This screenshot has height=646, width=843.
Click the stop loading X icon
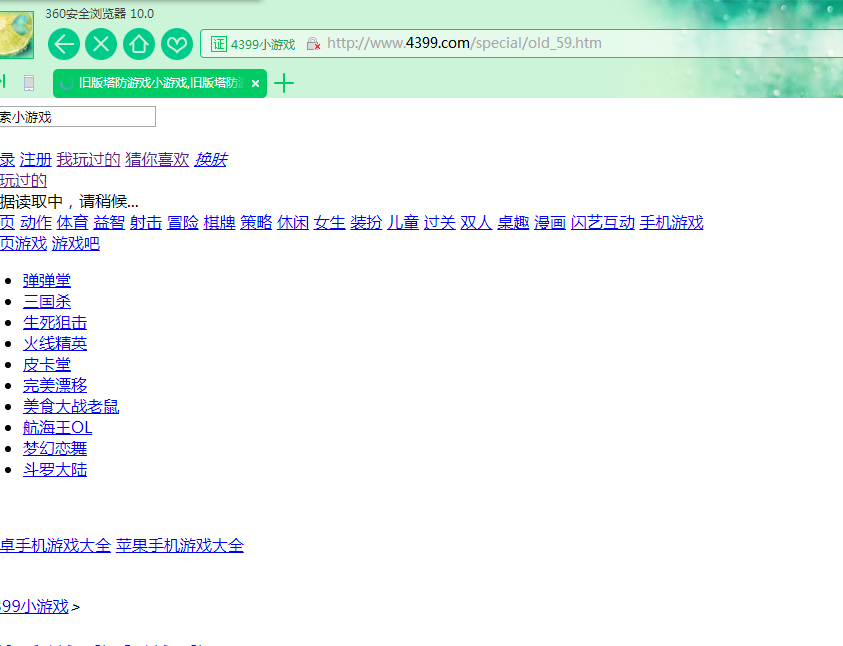coord(101,44)
